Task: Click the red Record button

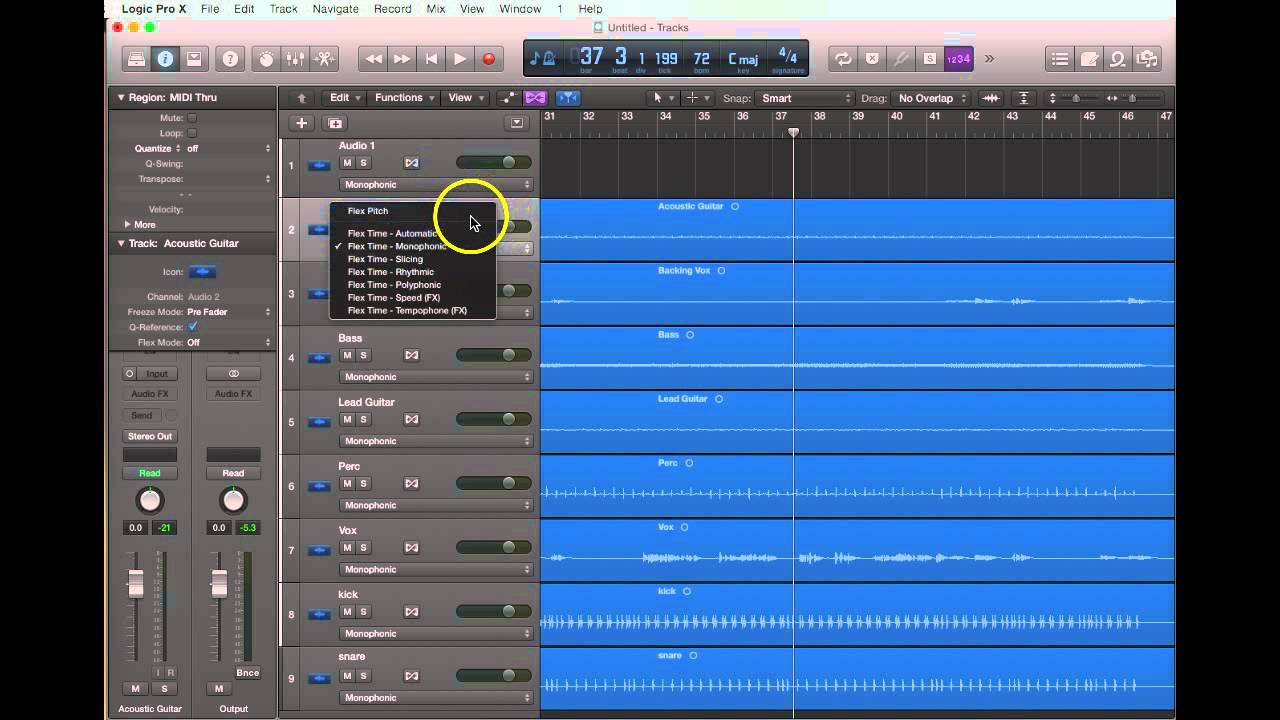Action: point(489,59)
